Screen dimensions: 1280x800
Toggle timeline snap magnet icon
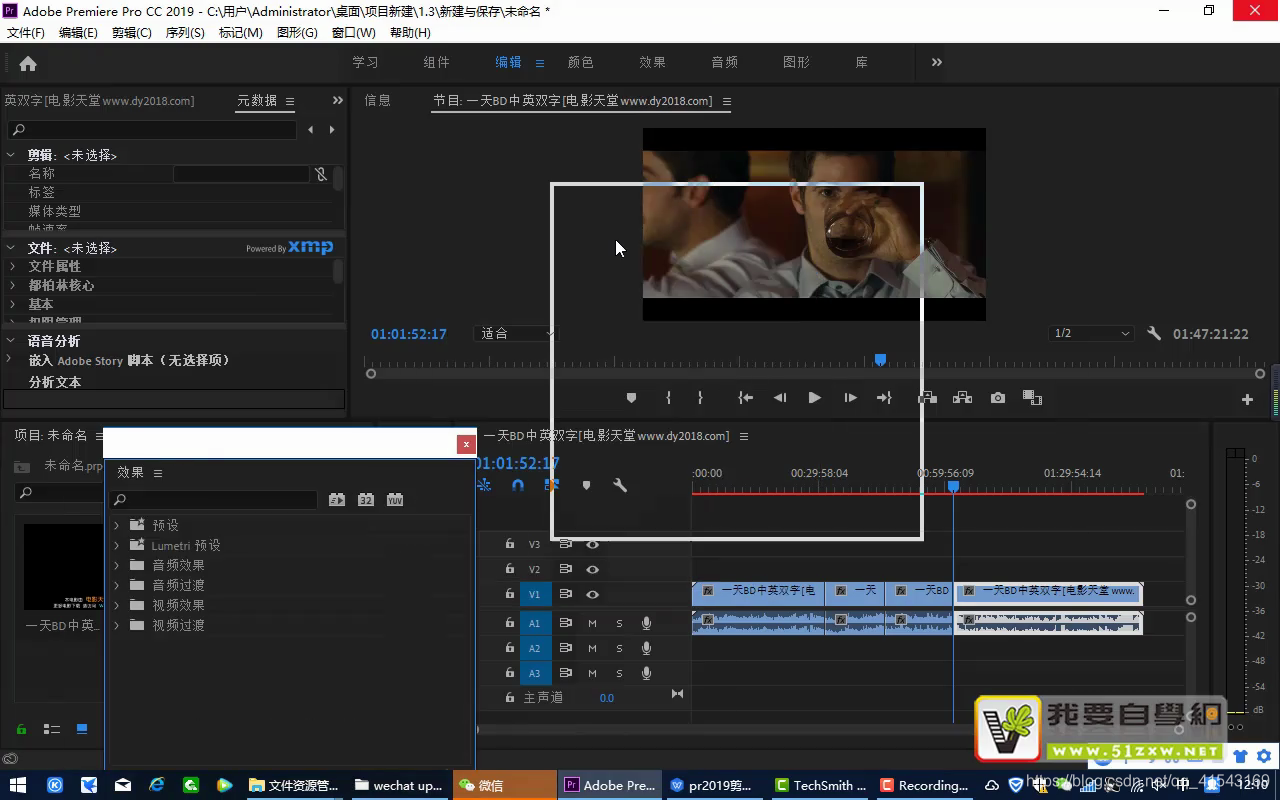517,485
